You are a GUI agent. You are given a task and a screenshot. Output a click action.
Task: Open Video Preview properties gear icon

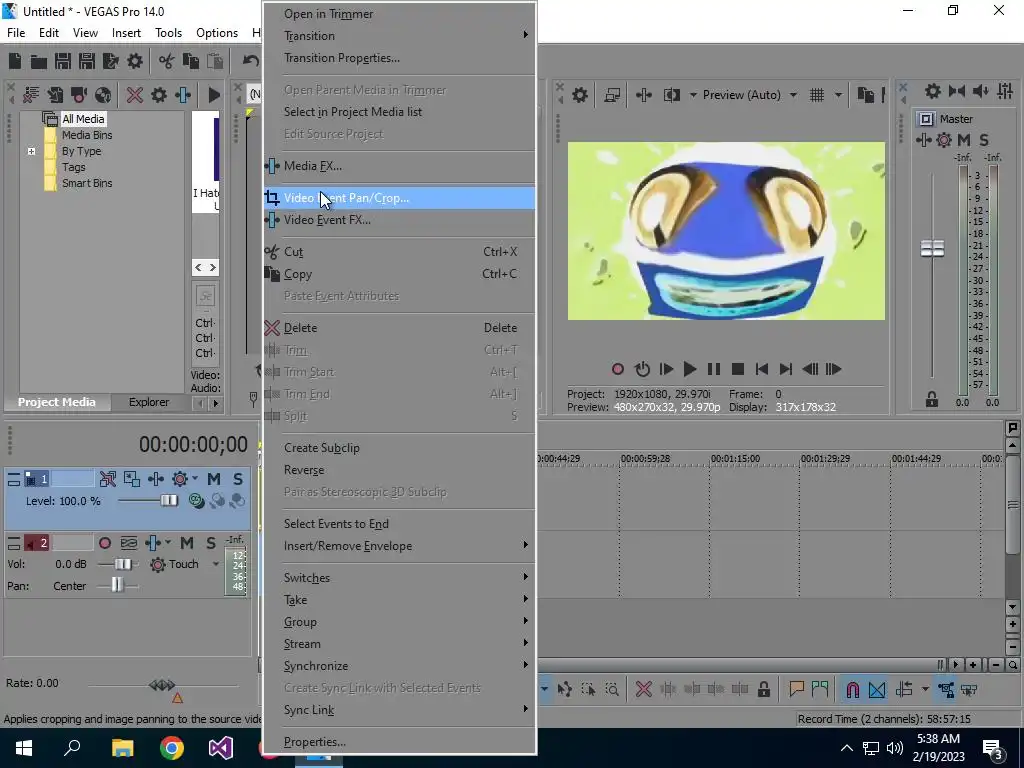579,95
